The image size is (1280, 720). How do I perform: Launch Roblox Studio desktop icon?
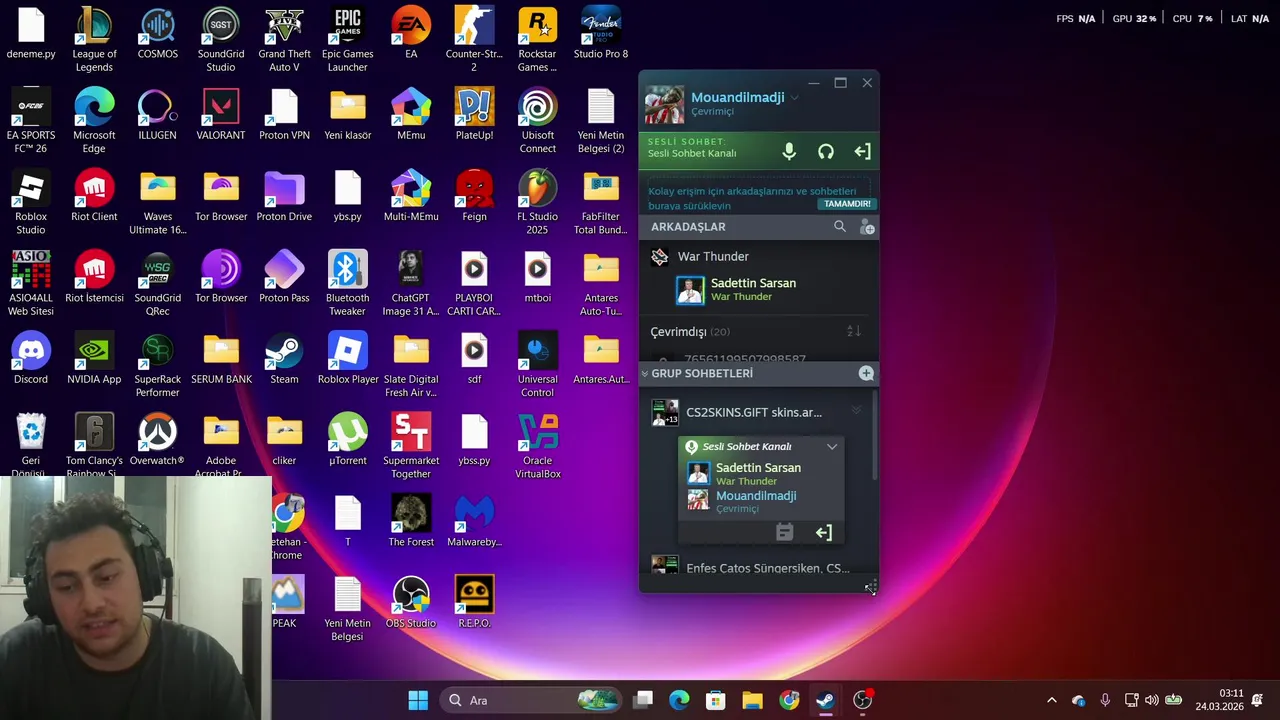pos(31,203)
